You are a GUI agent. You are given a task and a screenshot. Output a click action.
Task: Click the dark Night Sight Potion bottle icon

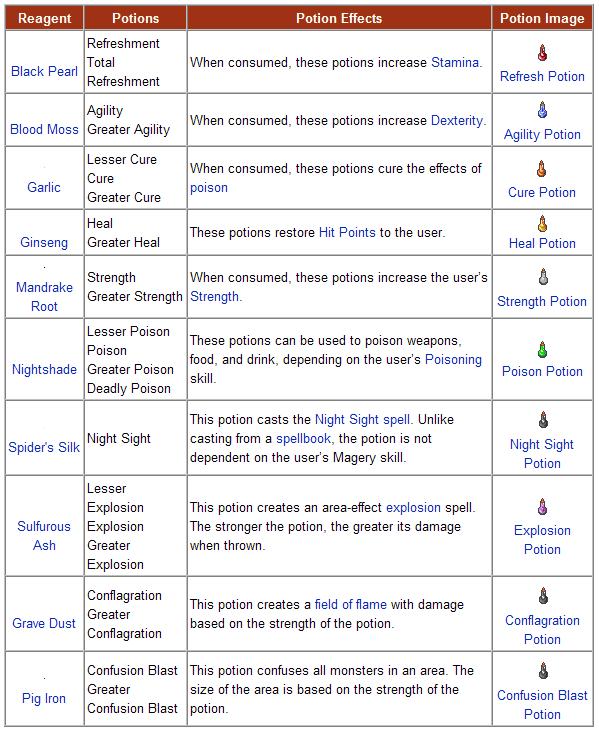point(544,420)
